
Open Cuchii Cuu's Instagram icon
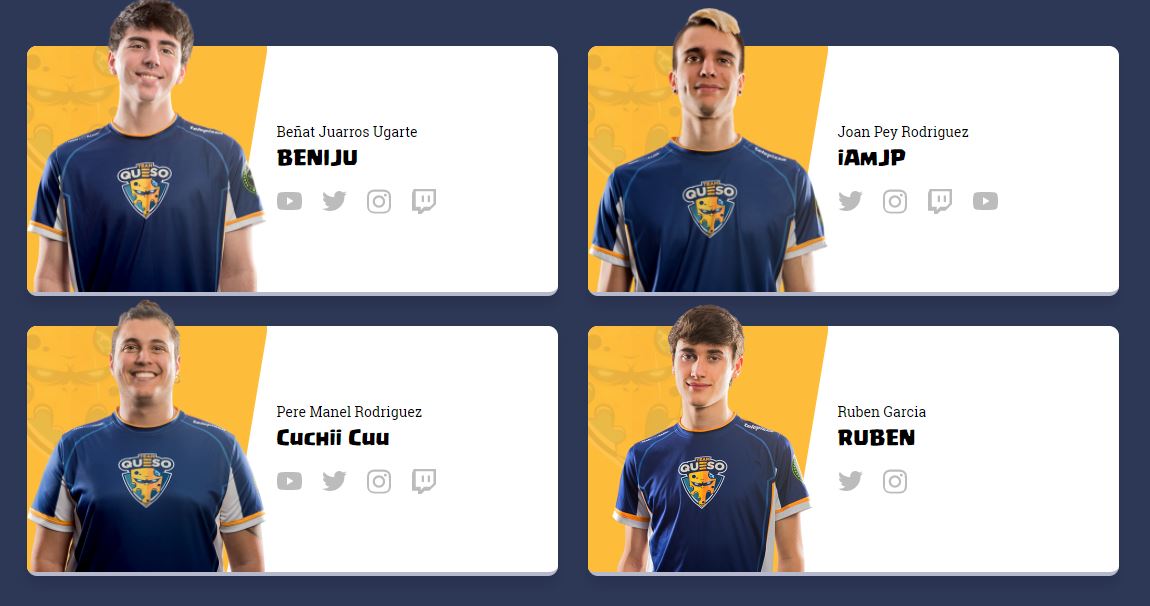pyautogui.click(x=378, y=481)
